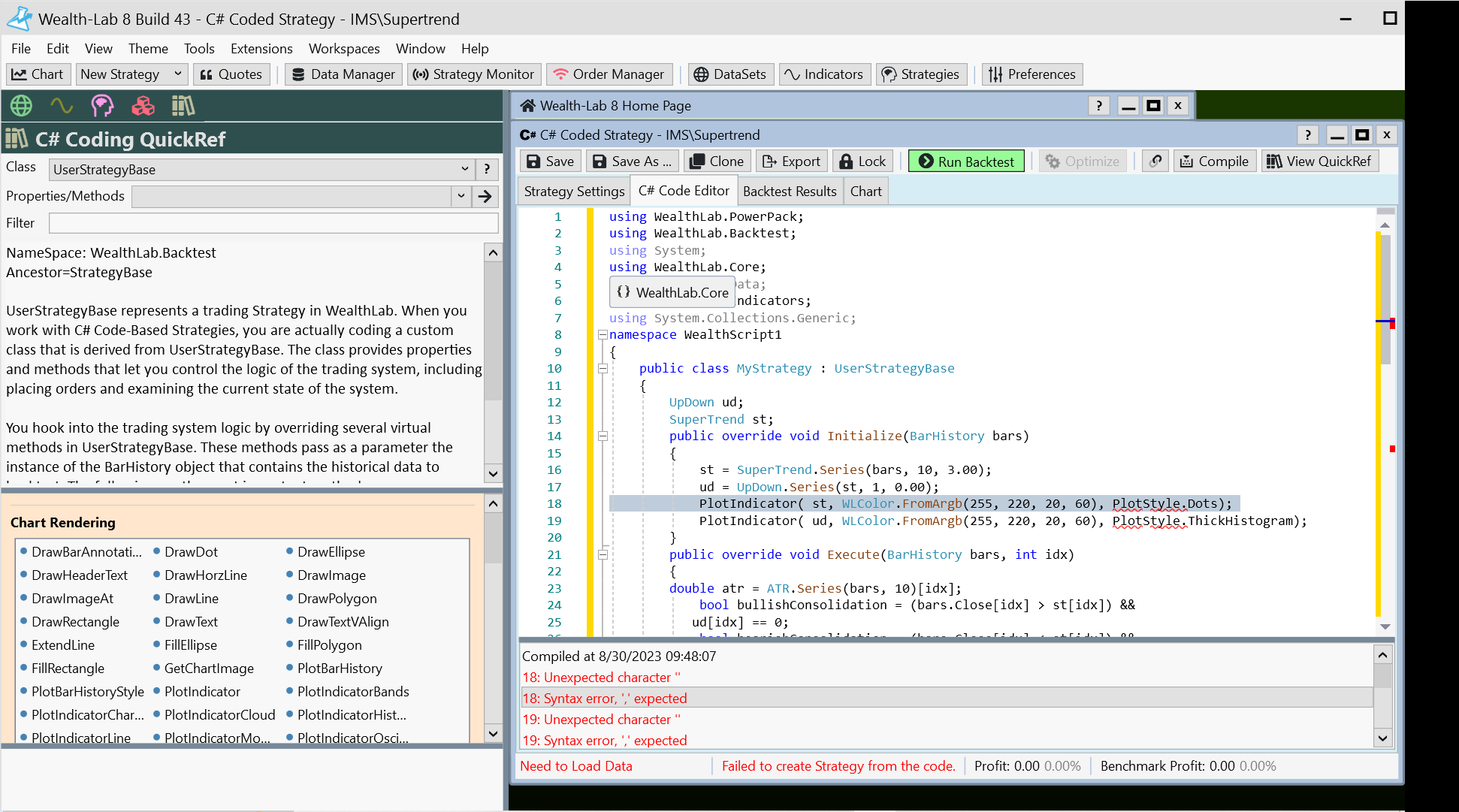Collapse the Initialize method fold marker
Image resolution: width=1459 pixels, height=812 pixels.
(603, 436)
